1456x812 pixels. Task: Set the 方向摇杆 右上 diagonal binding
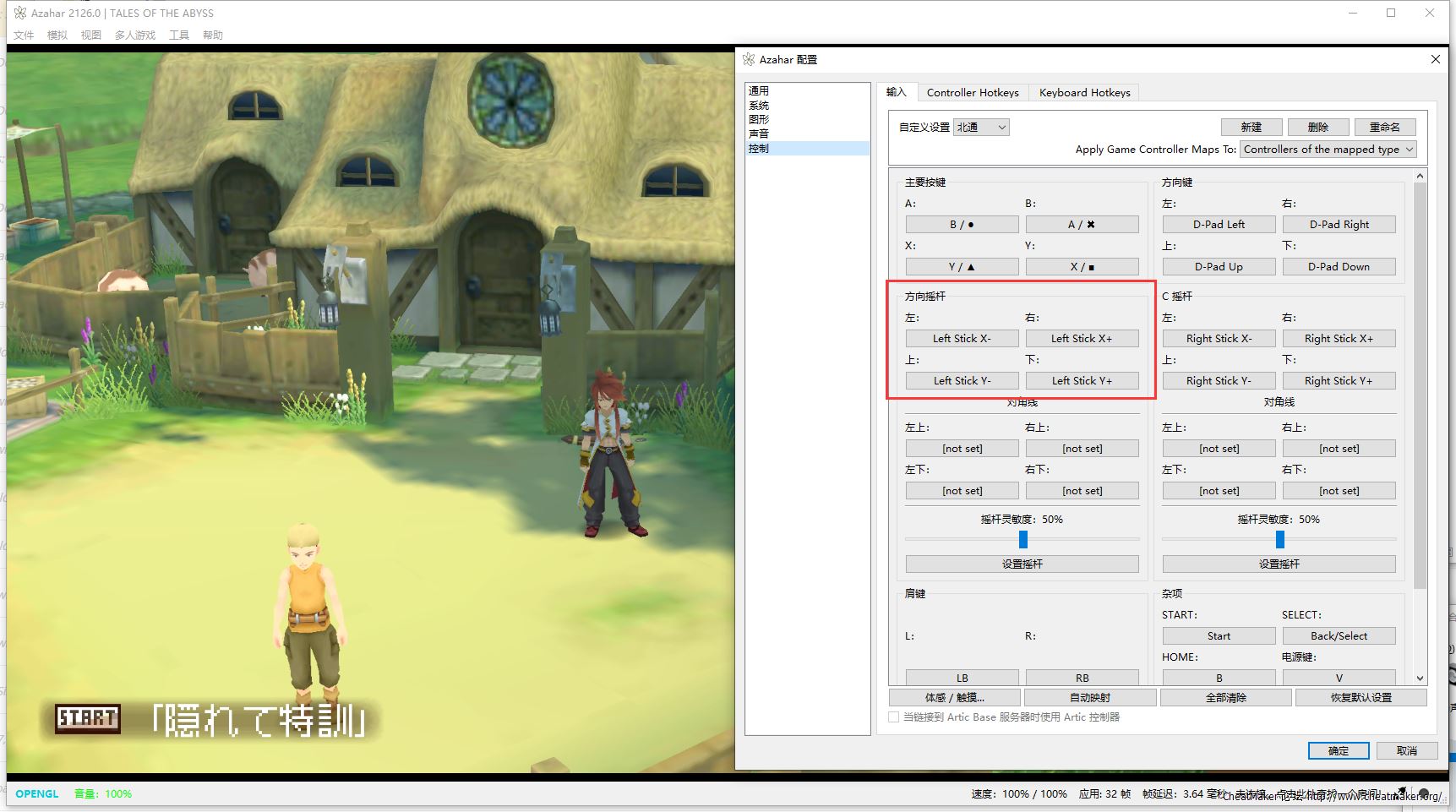click(1082, 449)
